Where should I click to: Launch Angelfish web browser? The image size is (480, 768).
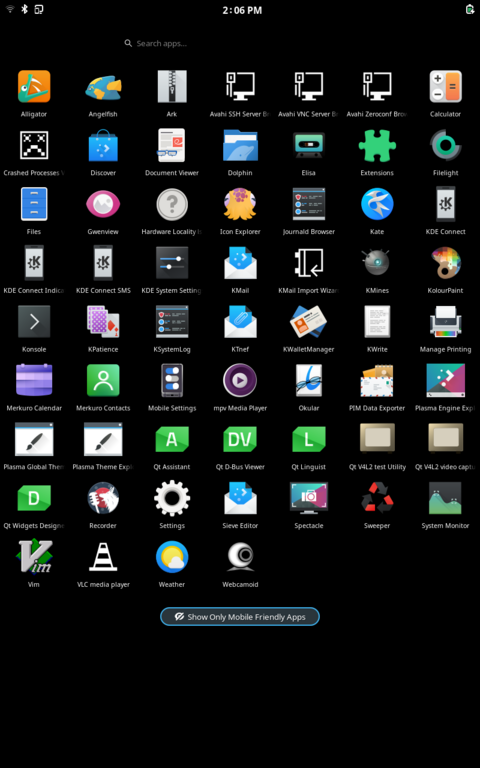click(x=103, y=87)
